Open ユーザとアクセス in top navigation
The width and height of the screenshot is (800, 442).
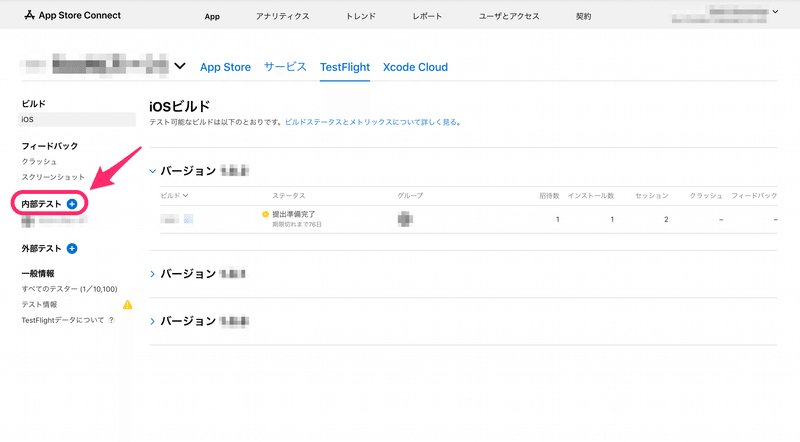click(509, 16)
